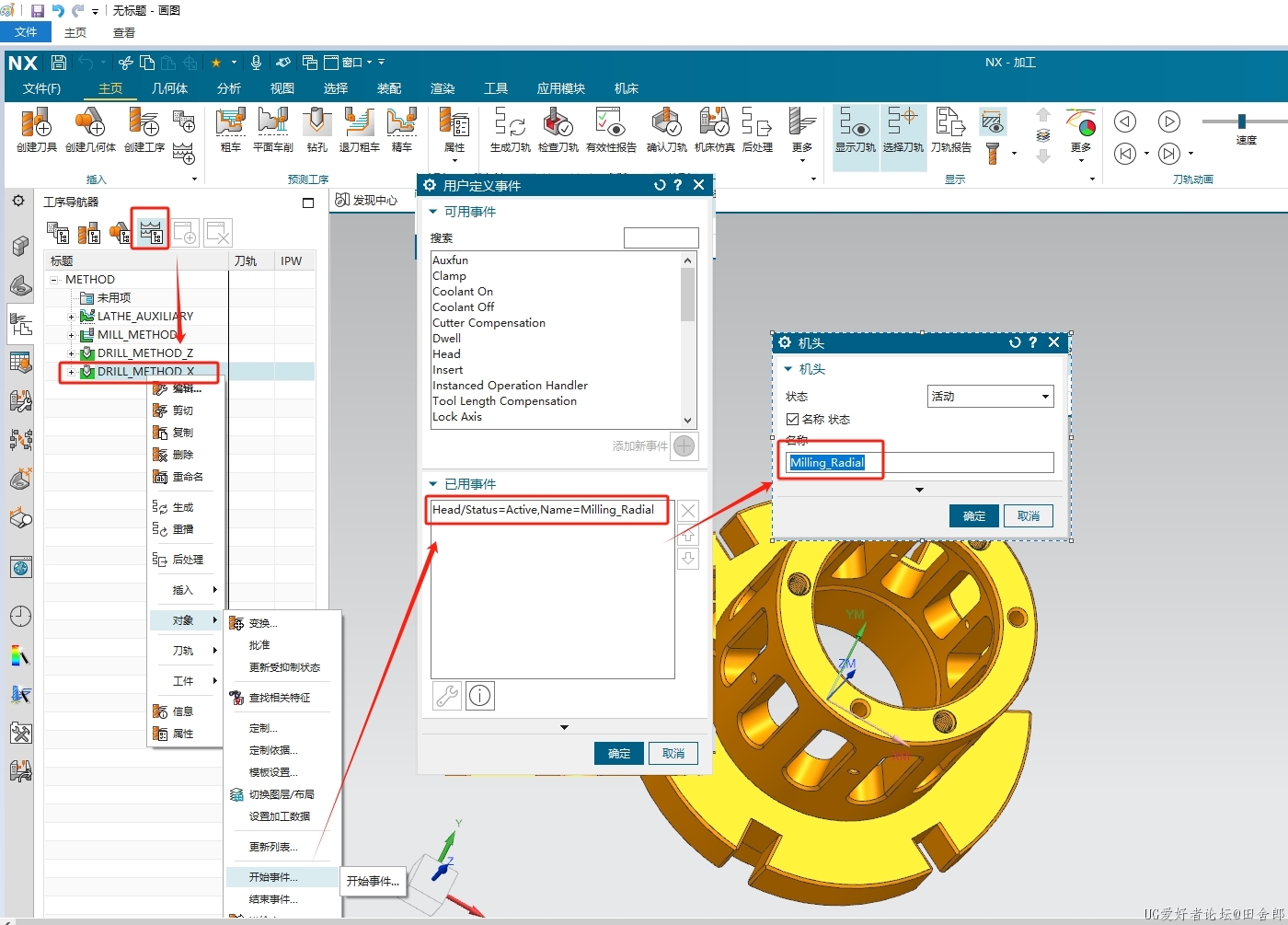Click Paint save icon in quick access

(x=38, y=11)
